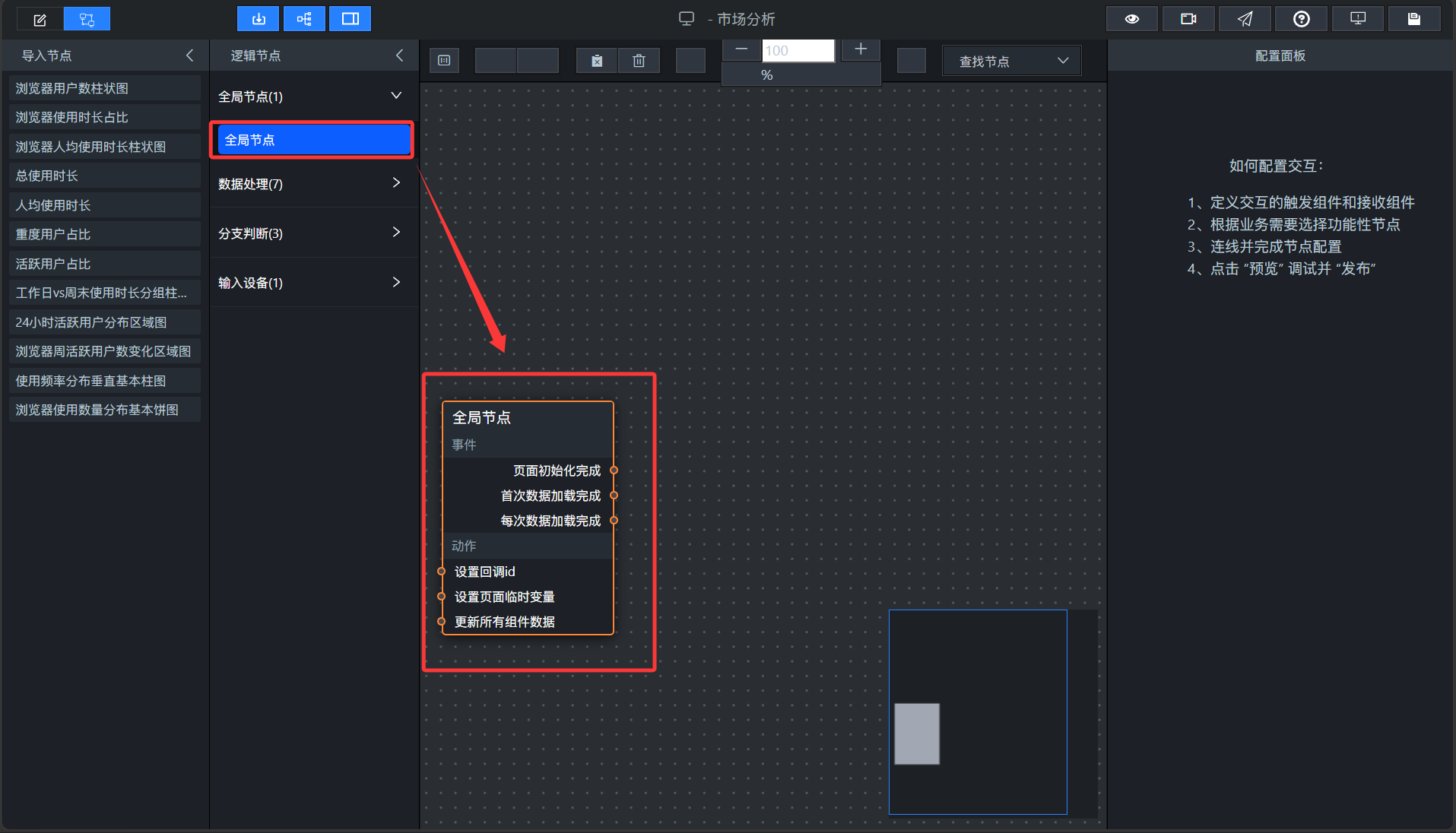
Task: Click the monitor alert icon
Action: 1358,19
